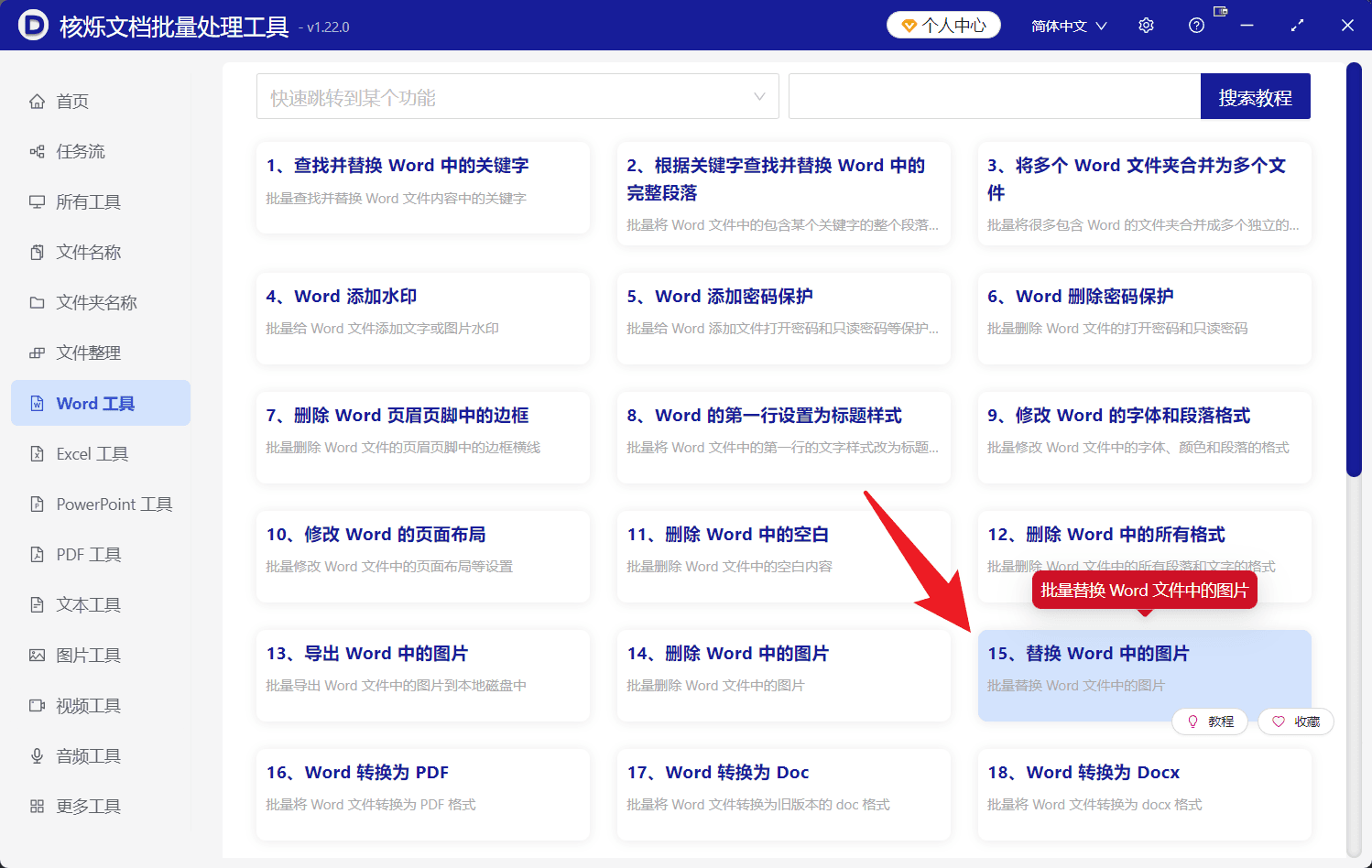
Task: Collapse the function jump selector arrow
Action: 759,96
